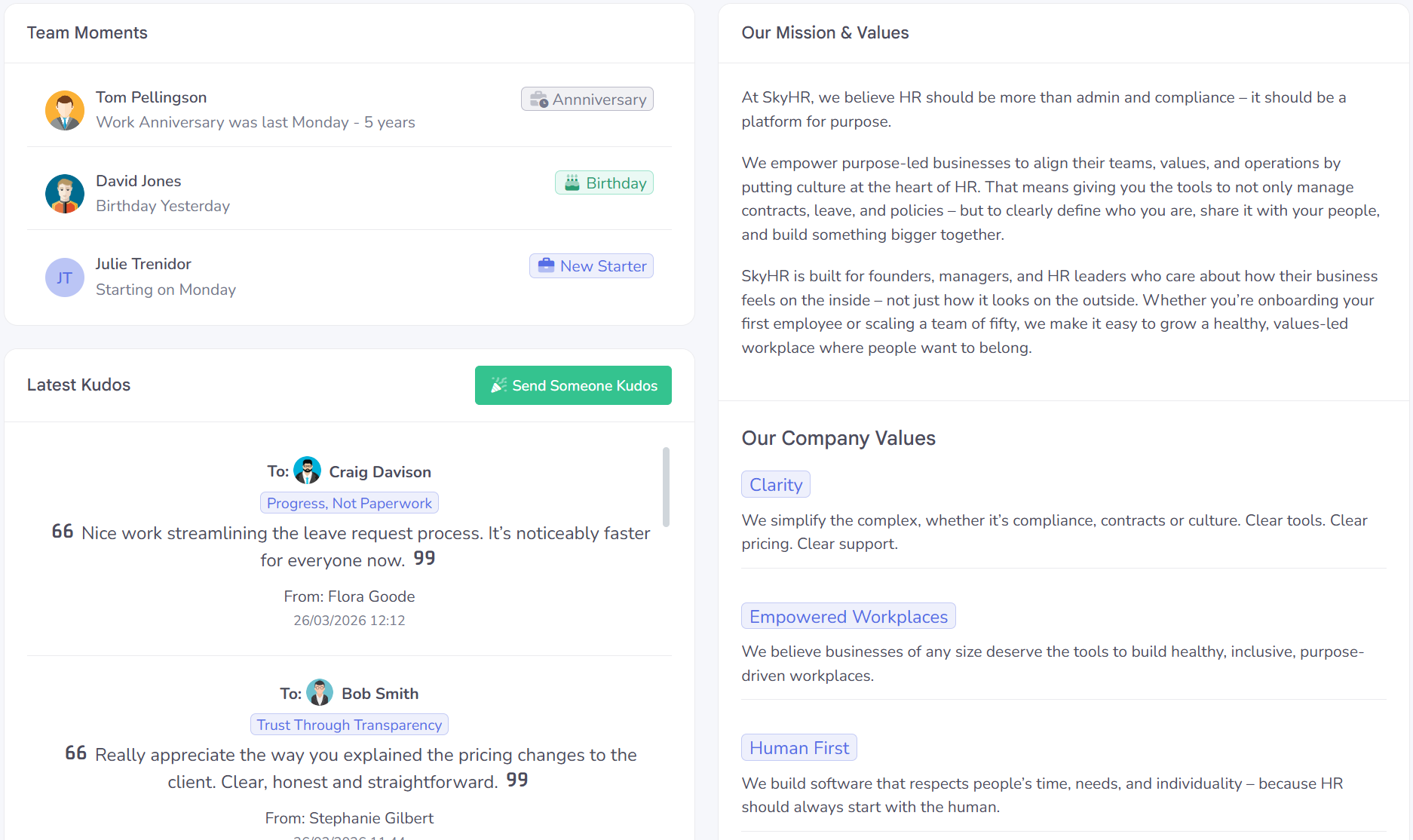Click the Team Moments heading

click(x=87, y=32)
